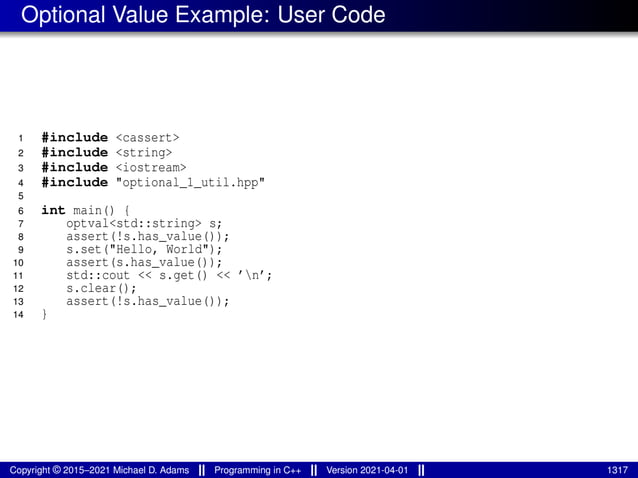Click the assert(s.has_value()) line 10
638x478 pixels.
pos(144,262)
